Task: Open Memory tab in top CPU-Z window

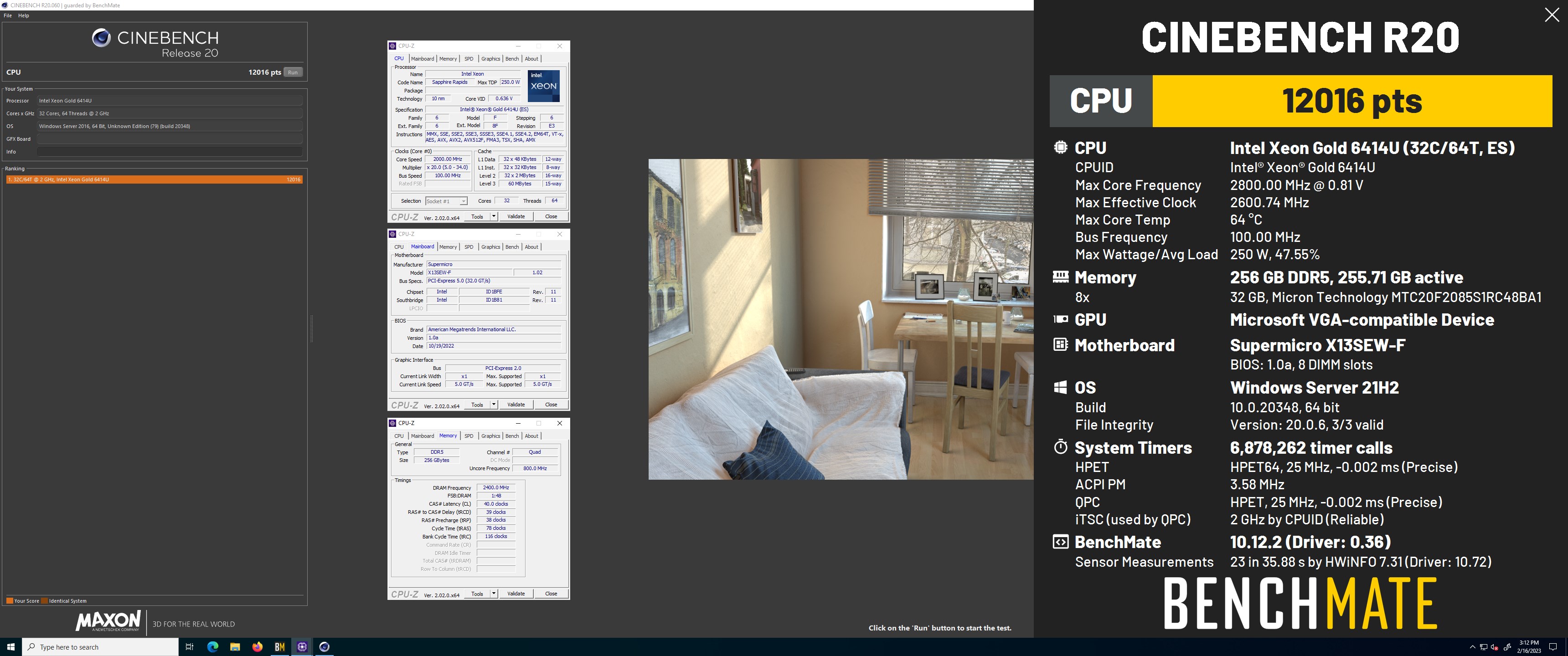Action: [x=448, y=59]
